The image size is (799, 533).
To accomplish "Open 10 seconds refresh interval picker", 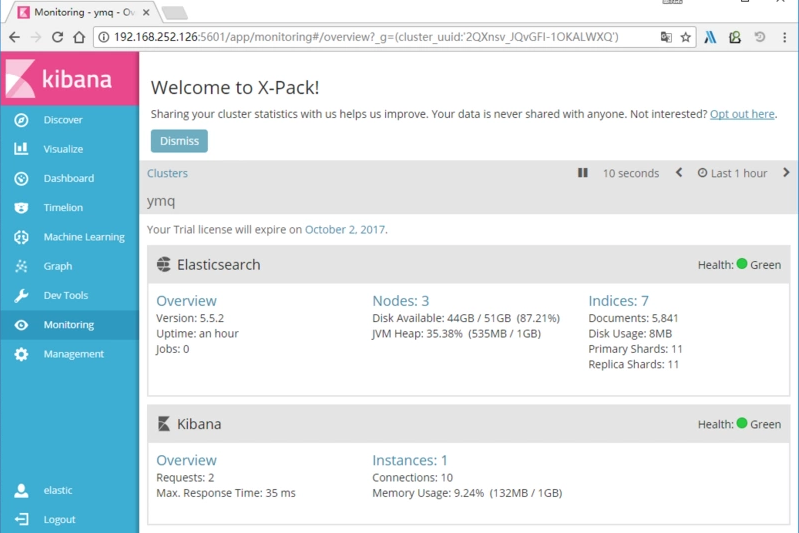I will coord(631,173).
